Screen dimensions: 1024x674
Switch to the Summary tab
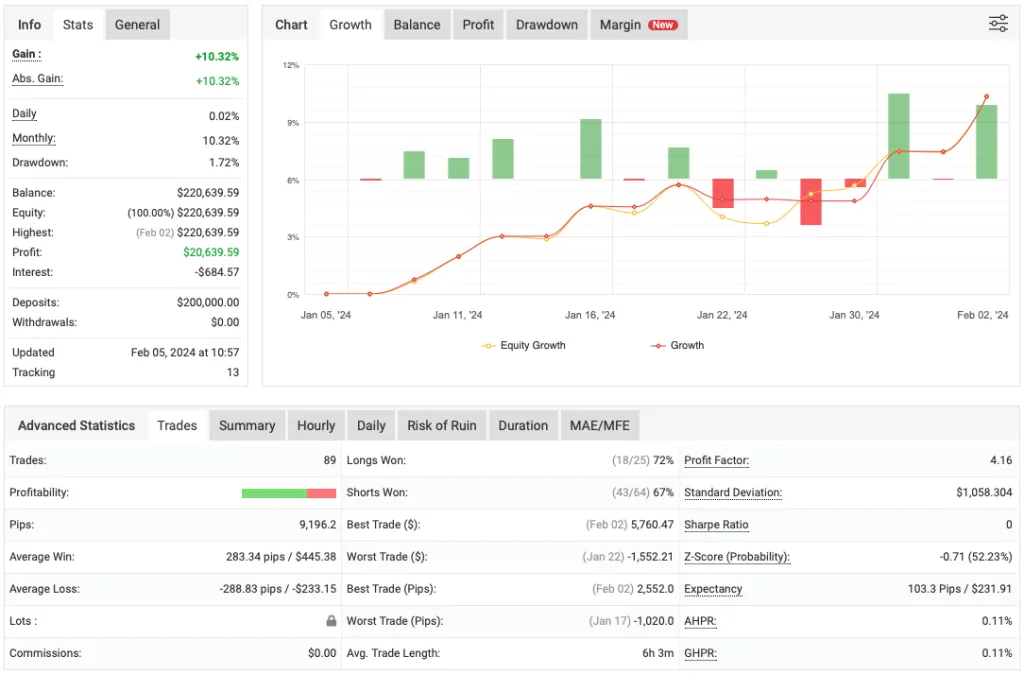(x=247, y=425)
